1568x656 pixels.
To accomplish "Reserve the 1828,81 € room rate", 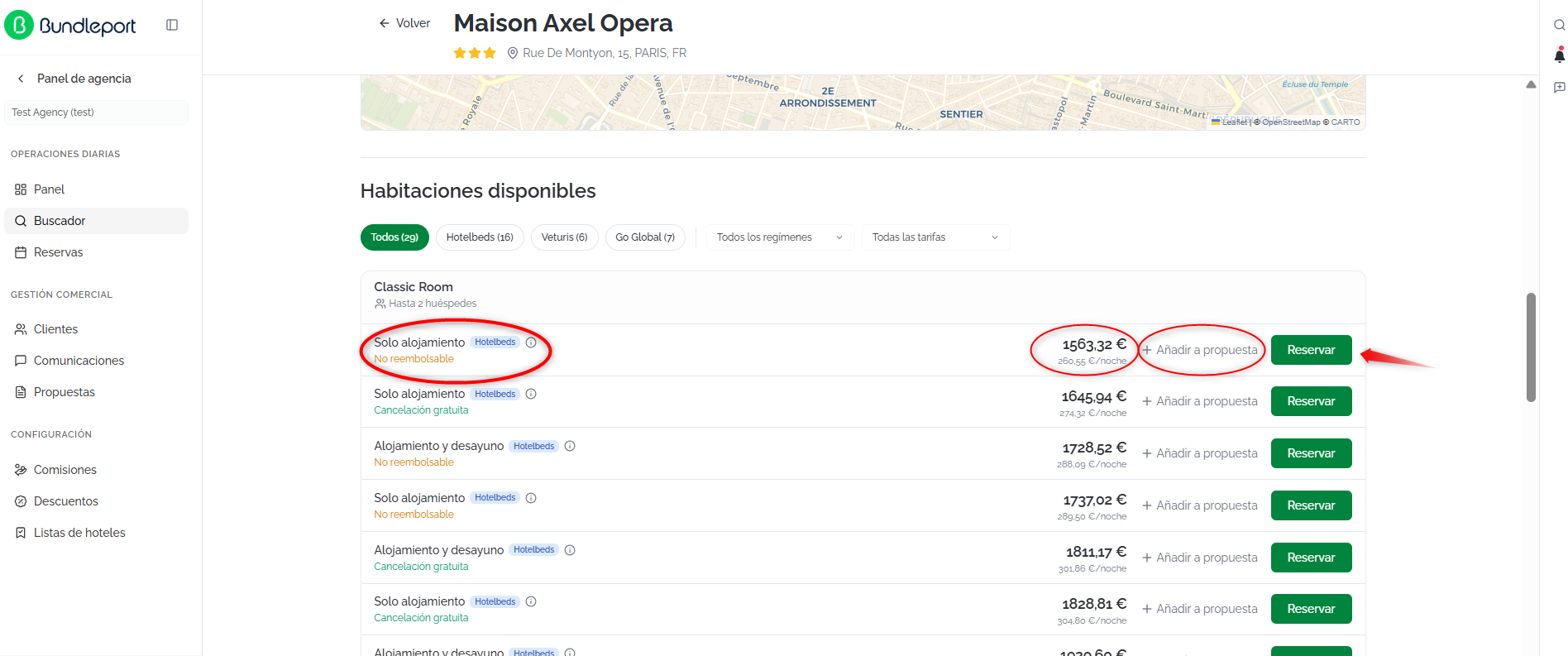I will 1311,609.
